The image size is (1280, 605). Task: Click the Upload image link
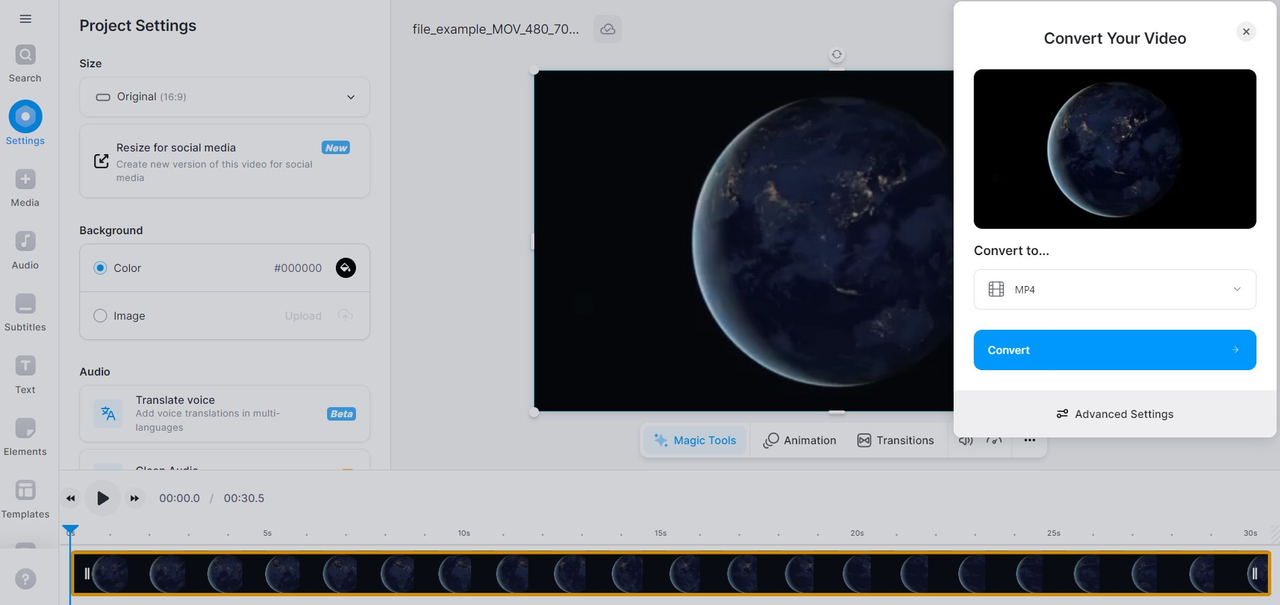[303, 316]
